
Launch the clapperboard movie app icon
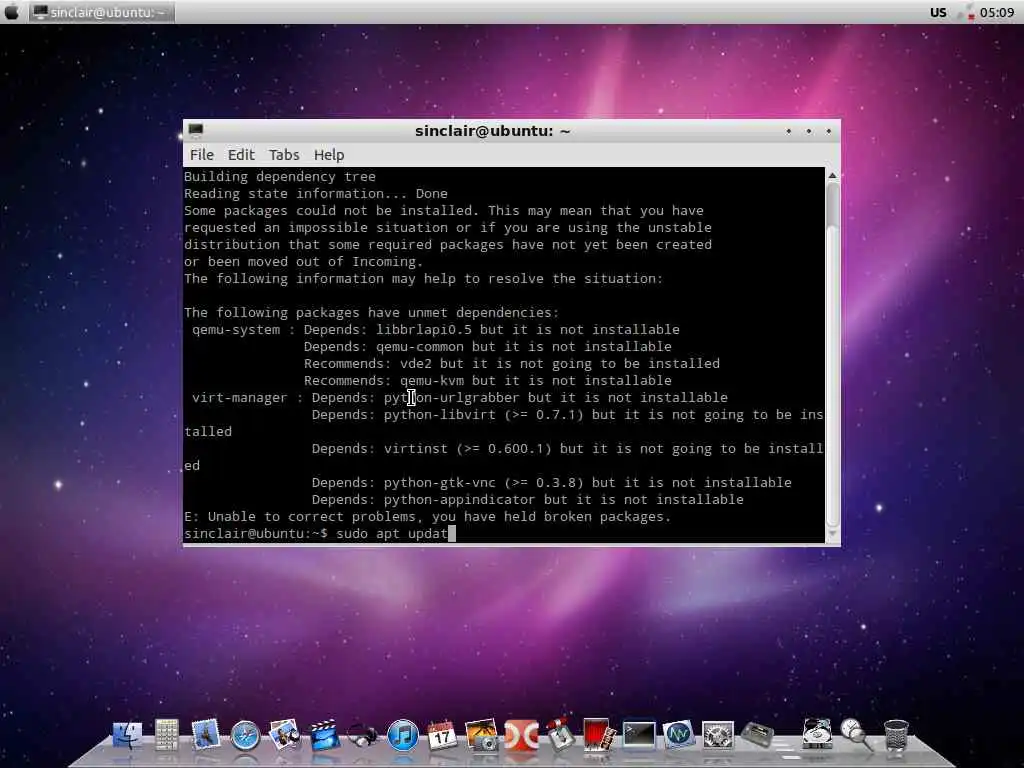[324, 735]
